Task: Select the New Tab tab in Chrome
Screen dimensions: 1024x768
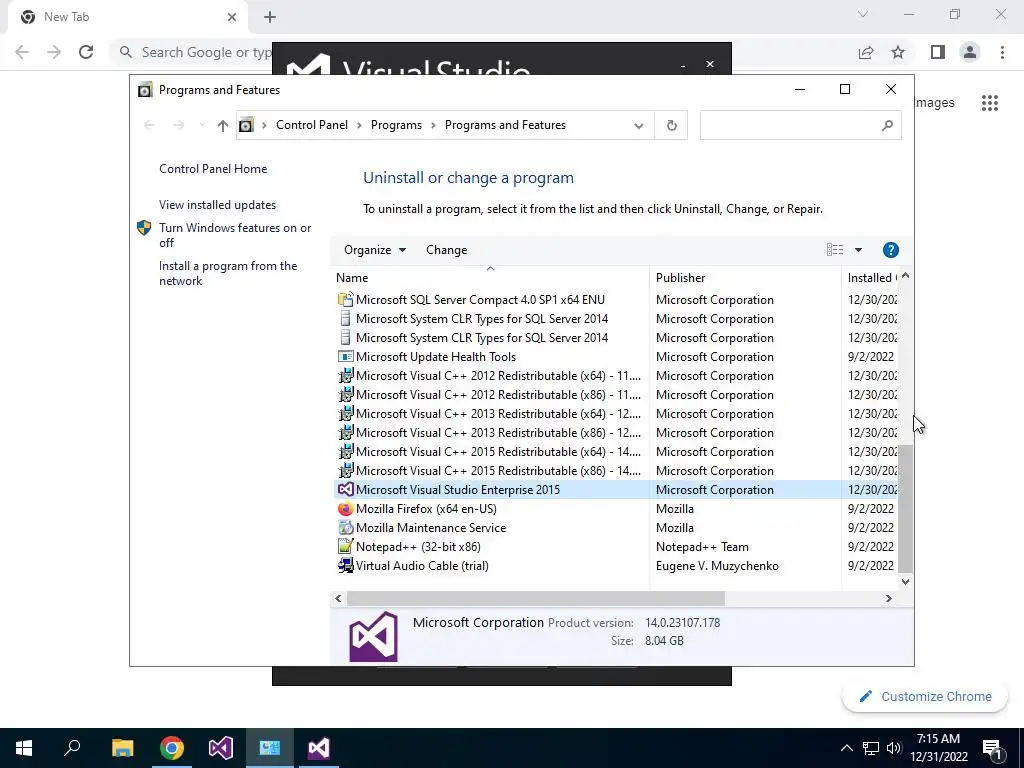Action: (127, 17)
